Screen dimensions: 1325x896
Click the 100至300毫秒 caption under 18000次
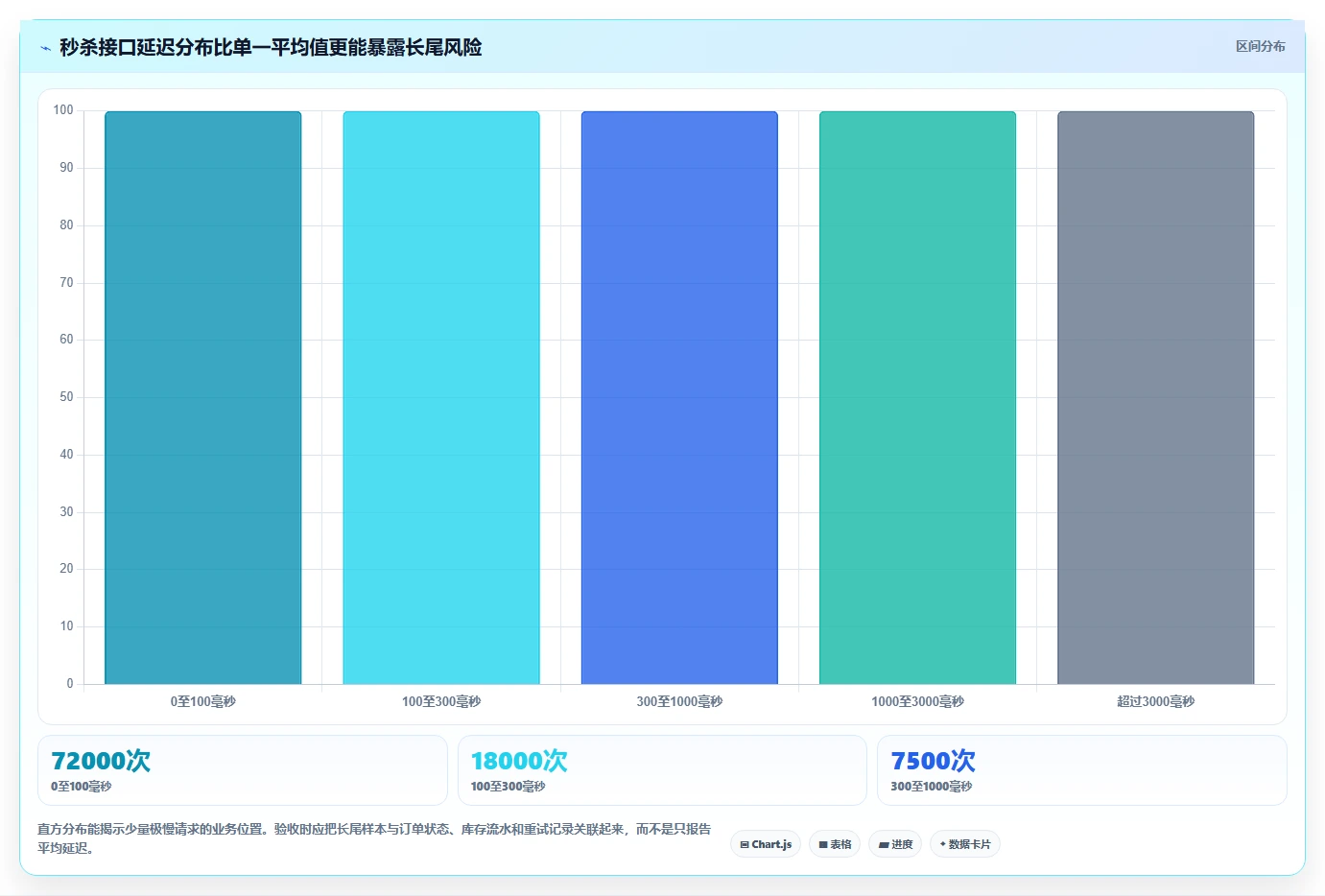tap(508, 787)
